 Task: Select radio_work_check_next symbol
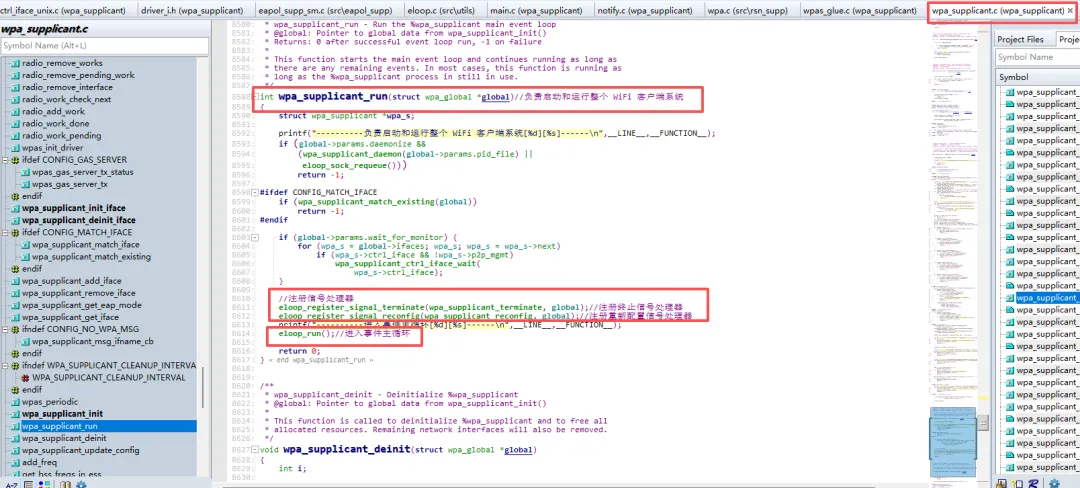pyautogui.click(x=66, y=99)
